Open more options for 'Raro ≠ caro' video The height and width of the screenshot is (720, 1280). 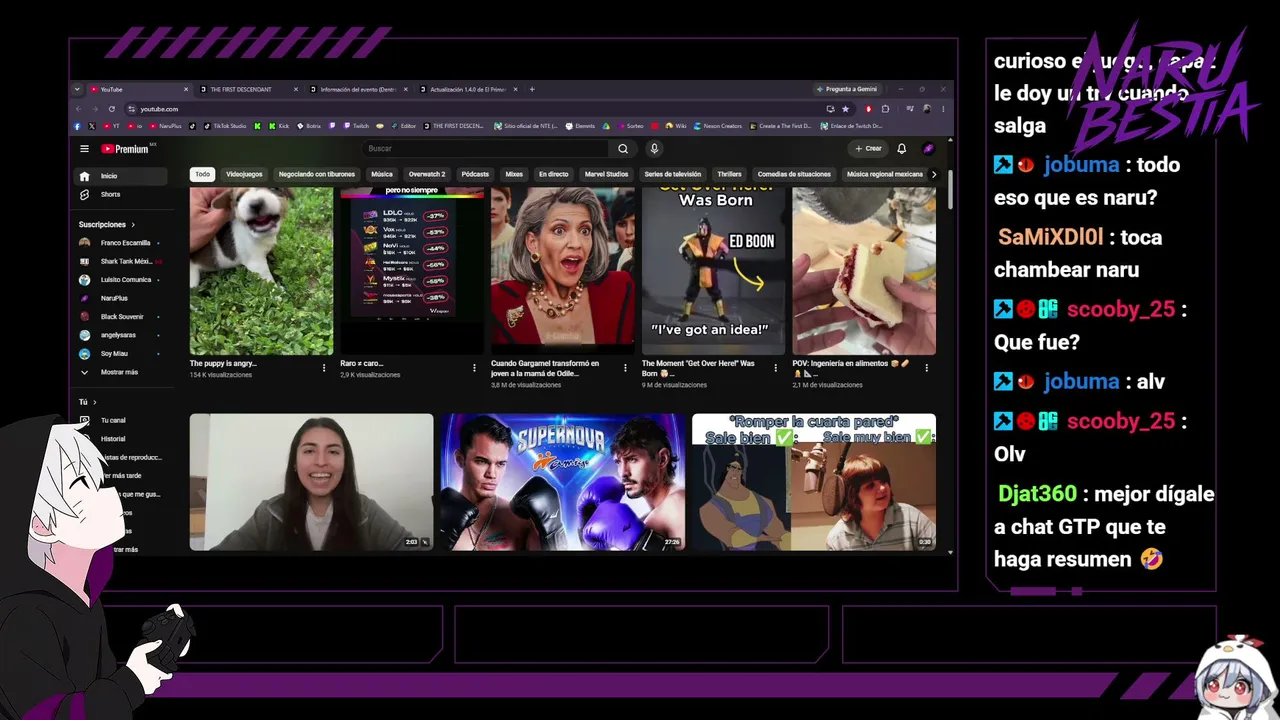(x=474, y=368)
